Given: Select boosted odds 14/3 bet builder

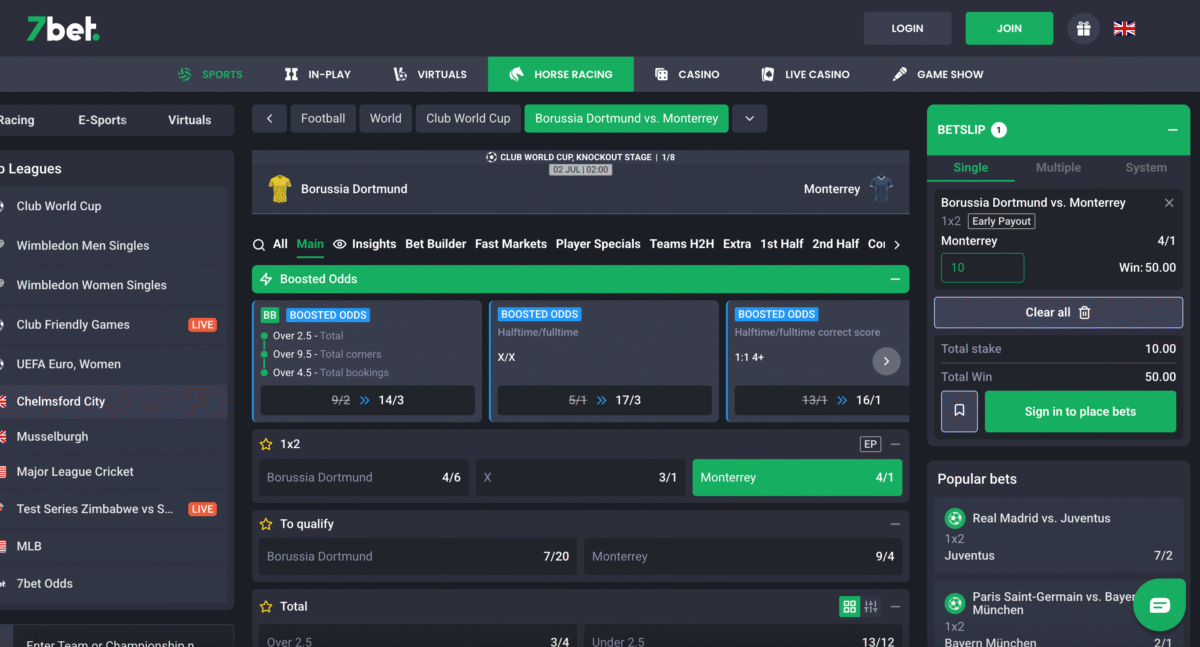Looking at the screenshot, I should pyautogui.click(x=368, y=400).
